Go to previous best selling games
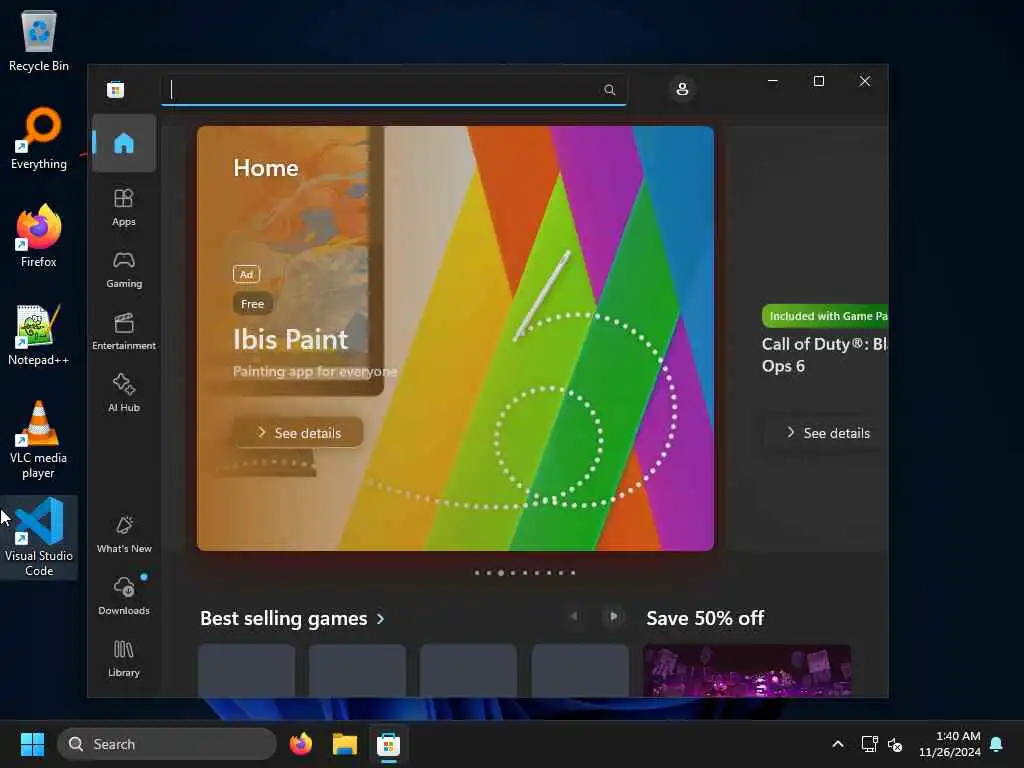 [573, 616]
